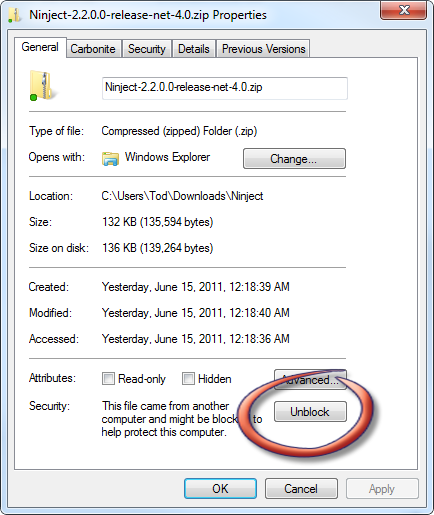434x515 pixels.
Task: Click inside the file name text field
Action: pos(225,88)
